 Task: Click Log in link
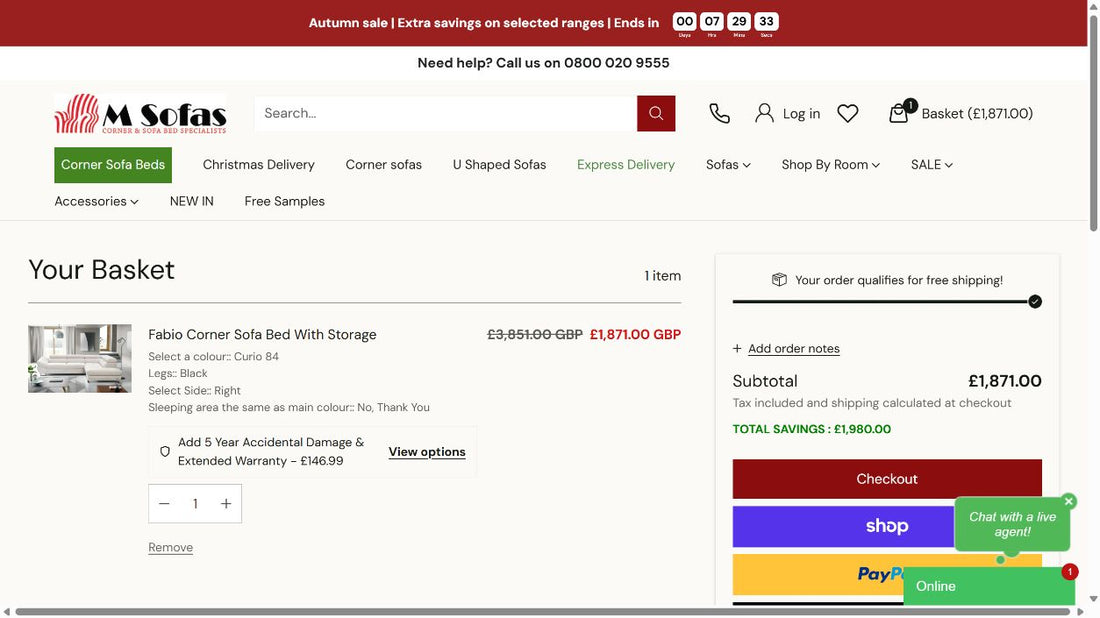(x=801, y=114)
